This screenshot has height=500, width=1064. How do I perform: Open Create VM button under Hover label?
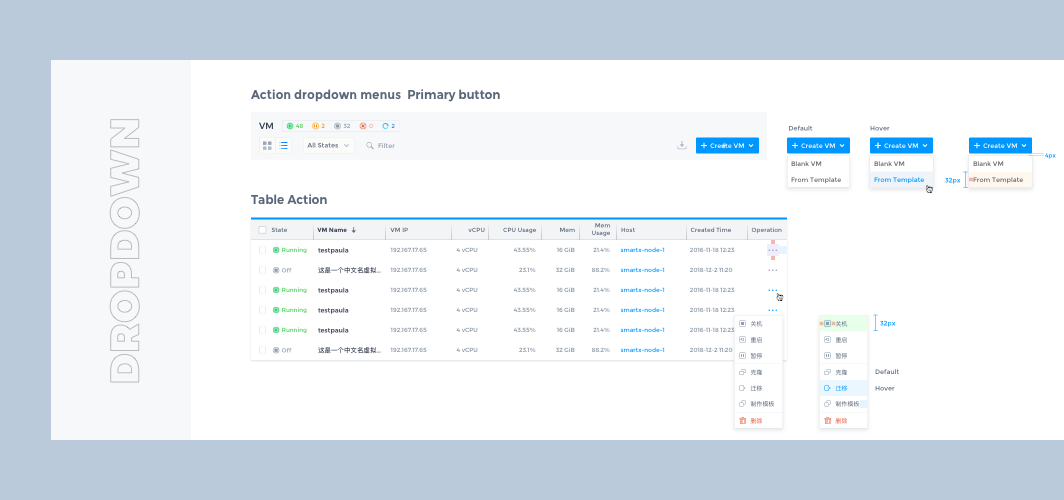(x=901, y=145)
